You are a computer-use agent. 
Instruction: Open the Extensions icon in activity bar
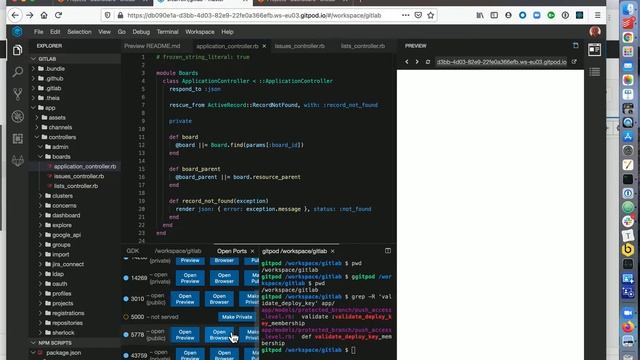pos(17,139)
